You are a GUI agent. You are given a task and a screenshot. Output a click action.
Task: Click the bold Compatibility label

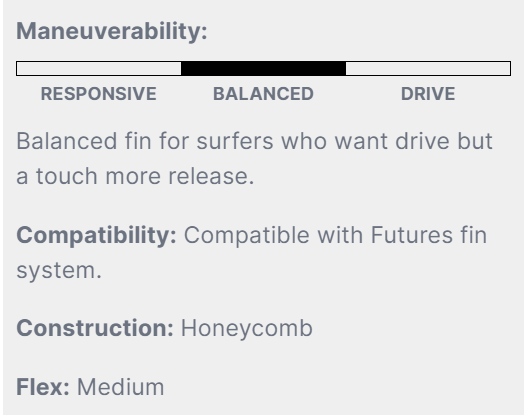(96, 235)
